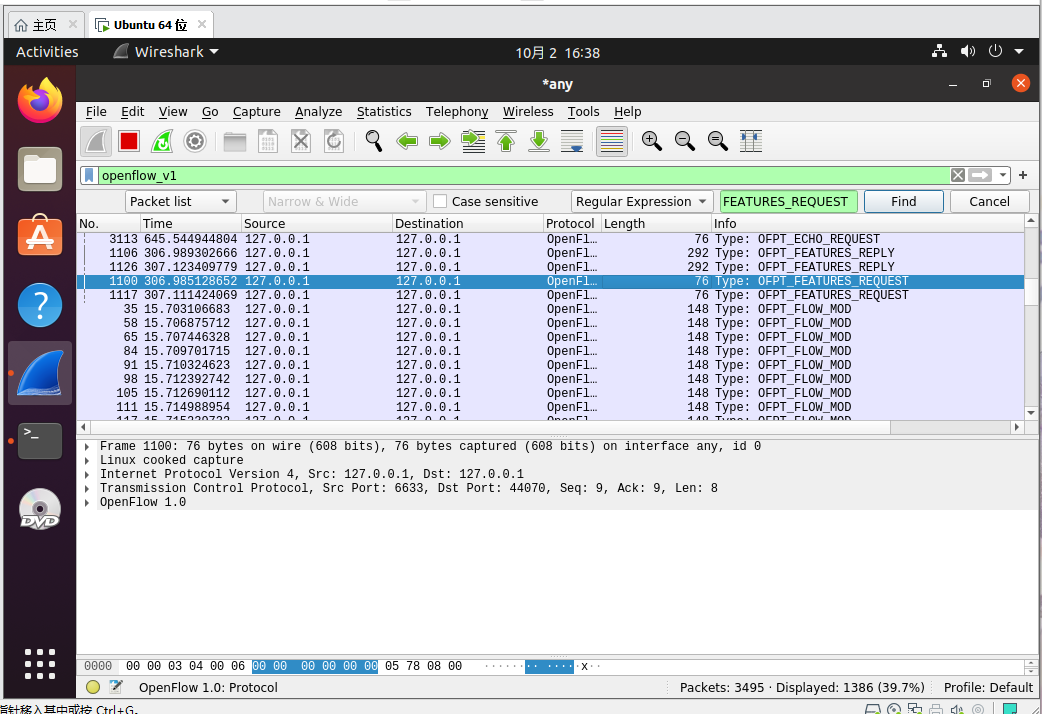Image resolution: width=1042 pixels, height=714 pixels.
Task: Open Firefox from the Ubuntu dock
Action: [40, 100]
